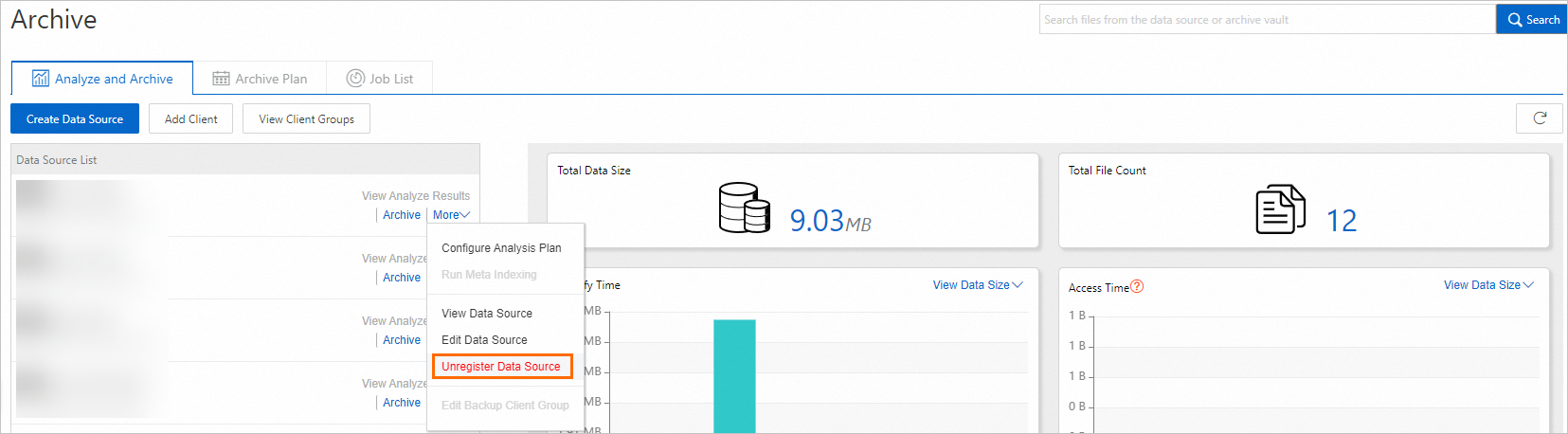Click the Add Client button
This screenshot has width=1568, height=434.
click(x=190, y=119)
